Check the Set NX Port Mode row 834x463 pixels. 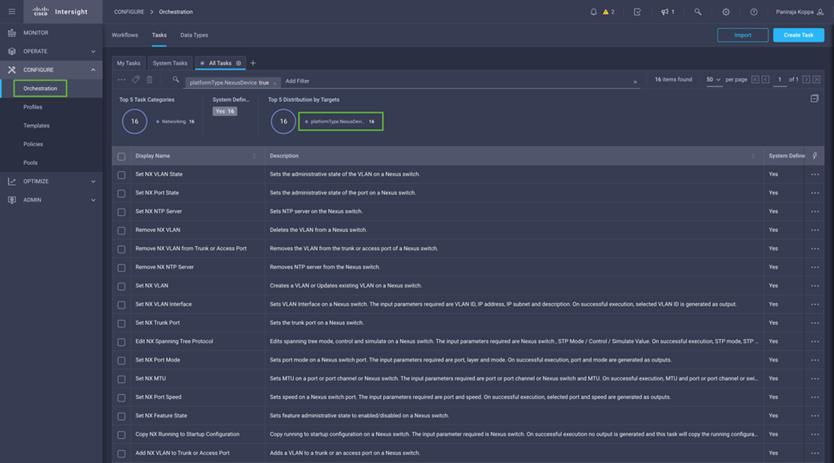121,360
